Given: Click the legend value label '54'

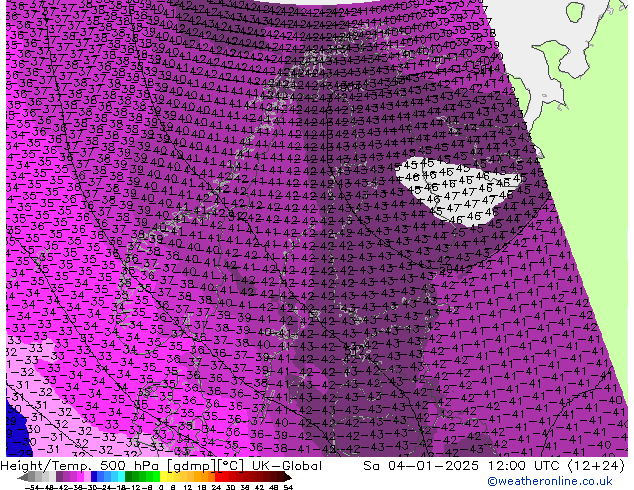Looking at the screenshot, I should (x=287, y=488).
